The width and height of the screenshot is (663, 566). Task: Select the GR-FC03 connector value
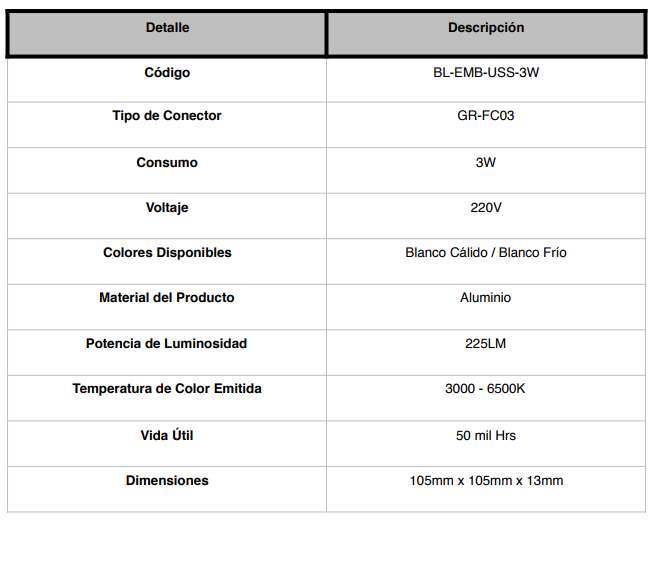click(x=486, y=116)
